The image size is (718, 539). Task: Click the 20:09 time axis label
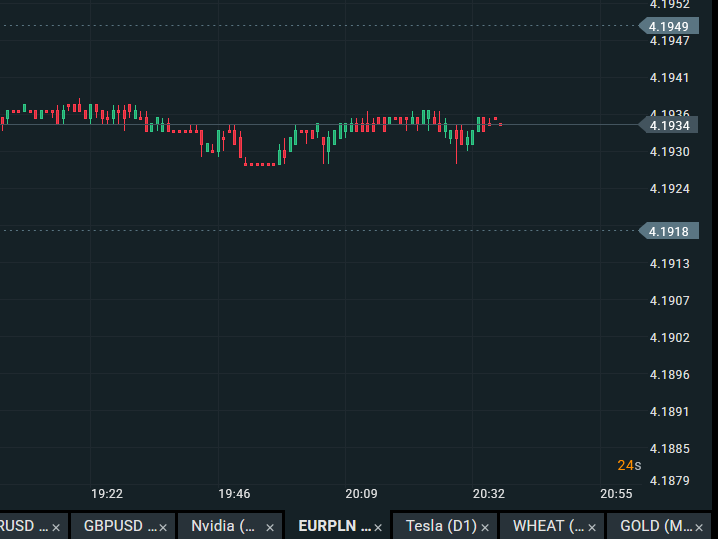point(361,494)
